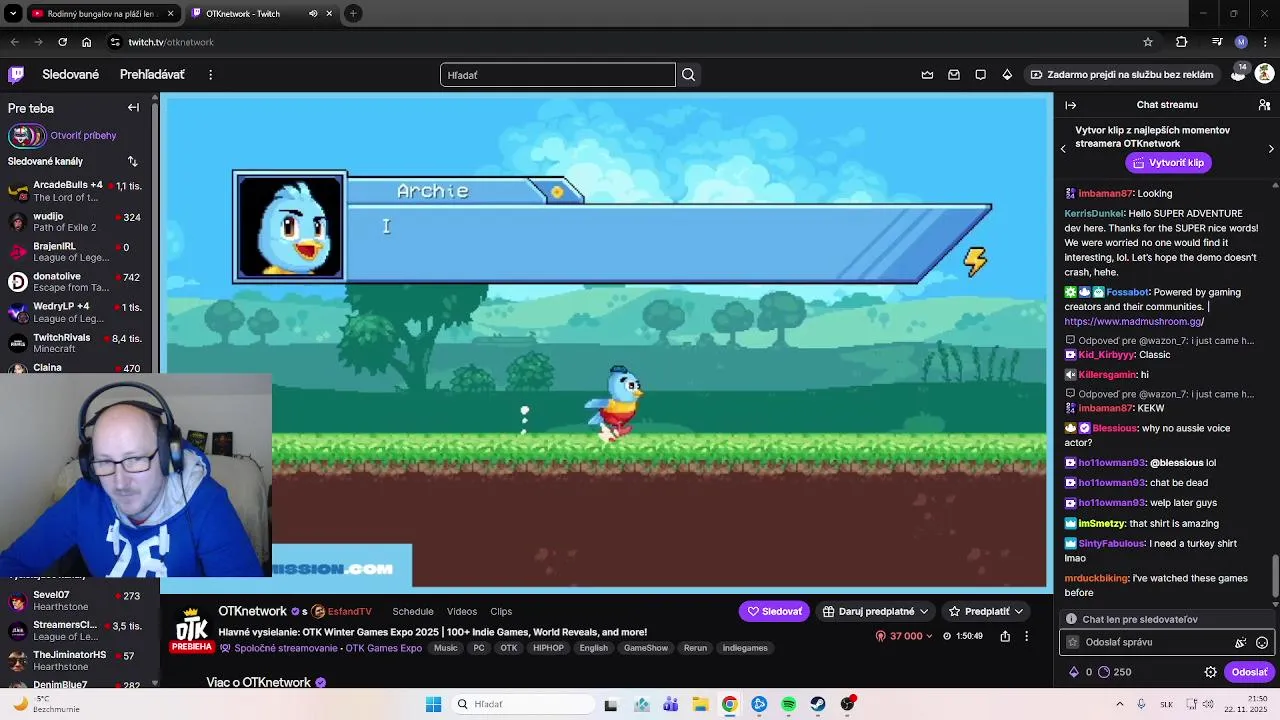Open the user avatar menu
Image resolution: width=1280 pixels, height=720 pixels.
click(1264, 74)
